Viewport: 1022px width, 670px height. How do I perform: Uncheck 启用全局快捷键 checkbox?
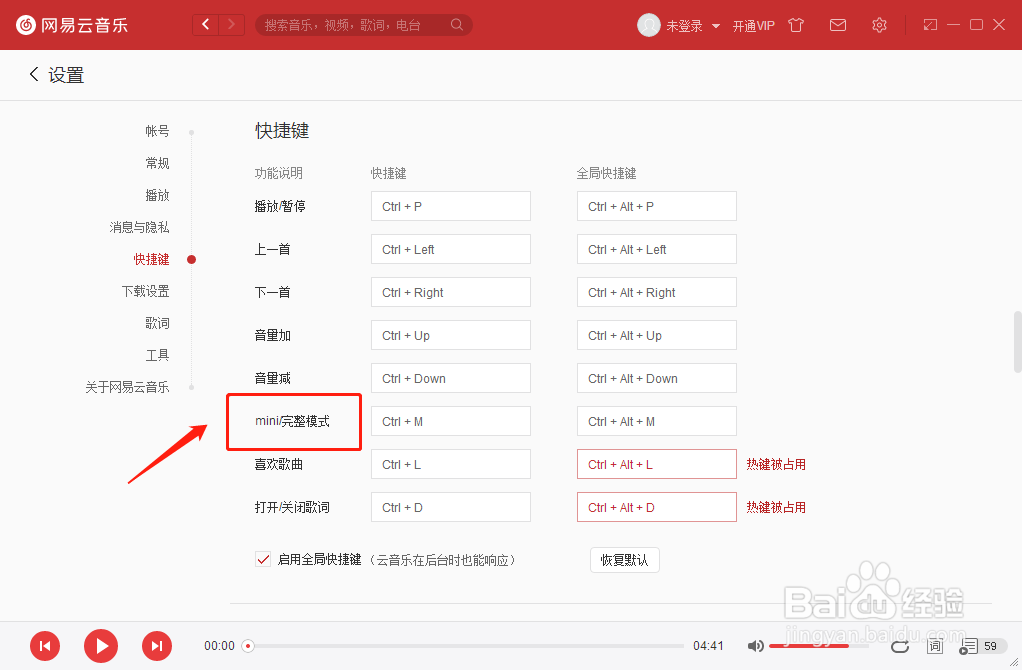point(262,560)
